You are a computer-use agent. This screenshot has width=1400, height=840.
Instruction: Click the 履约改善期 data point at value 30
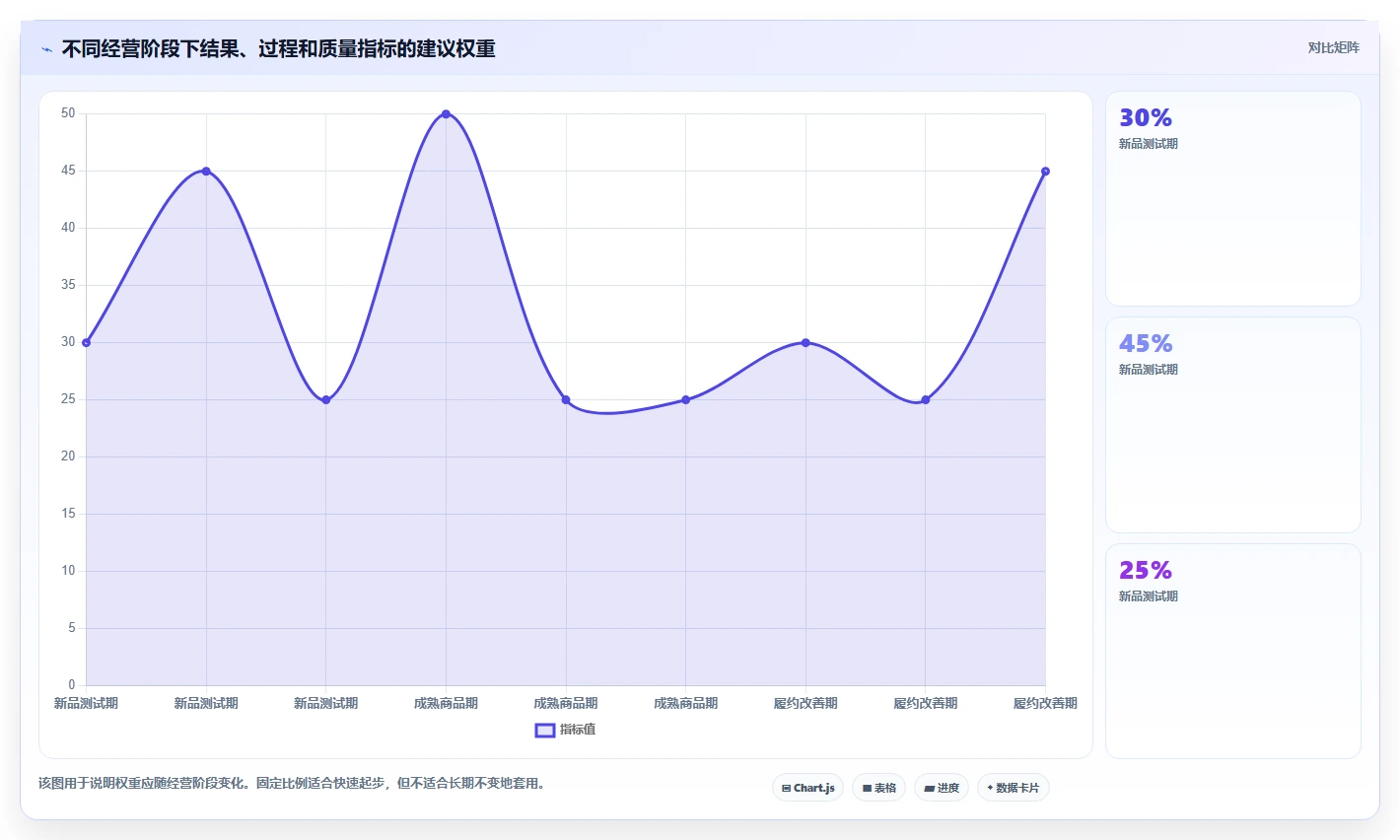805,343
